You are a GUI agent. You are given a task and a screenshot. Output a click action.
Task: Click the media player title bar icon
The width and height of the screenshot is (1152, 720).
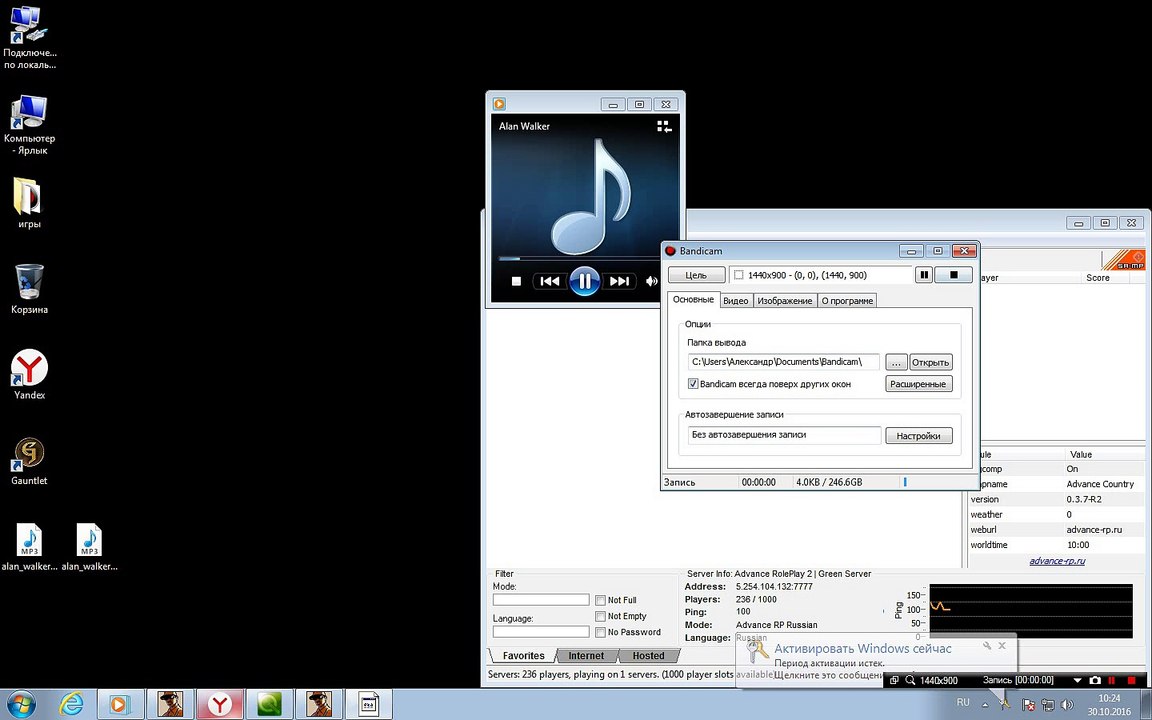pos(500,104)
